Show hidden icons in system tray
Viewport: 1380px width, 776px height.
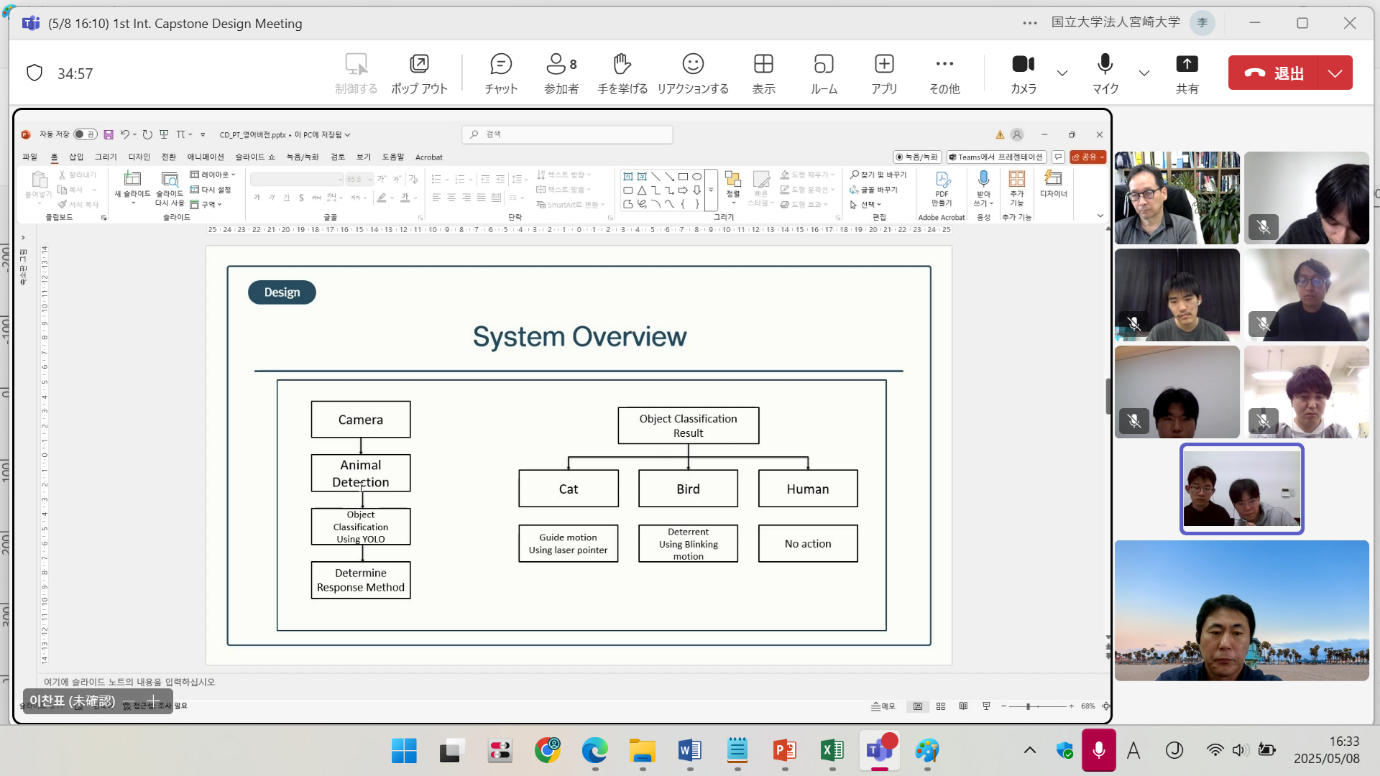tap(1030, 750)
